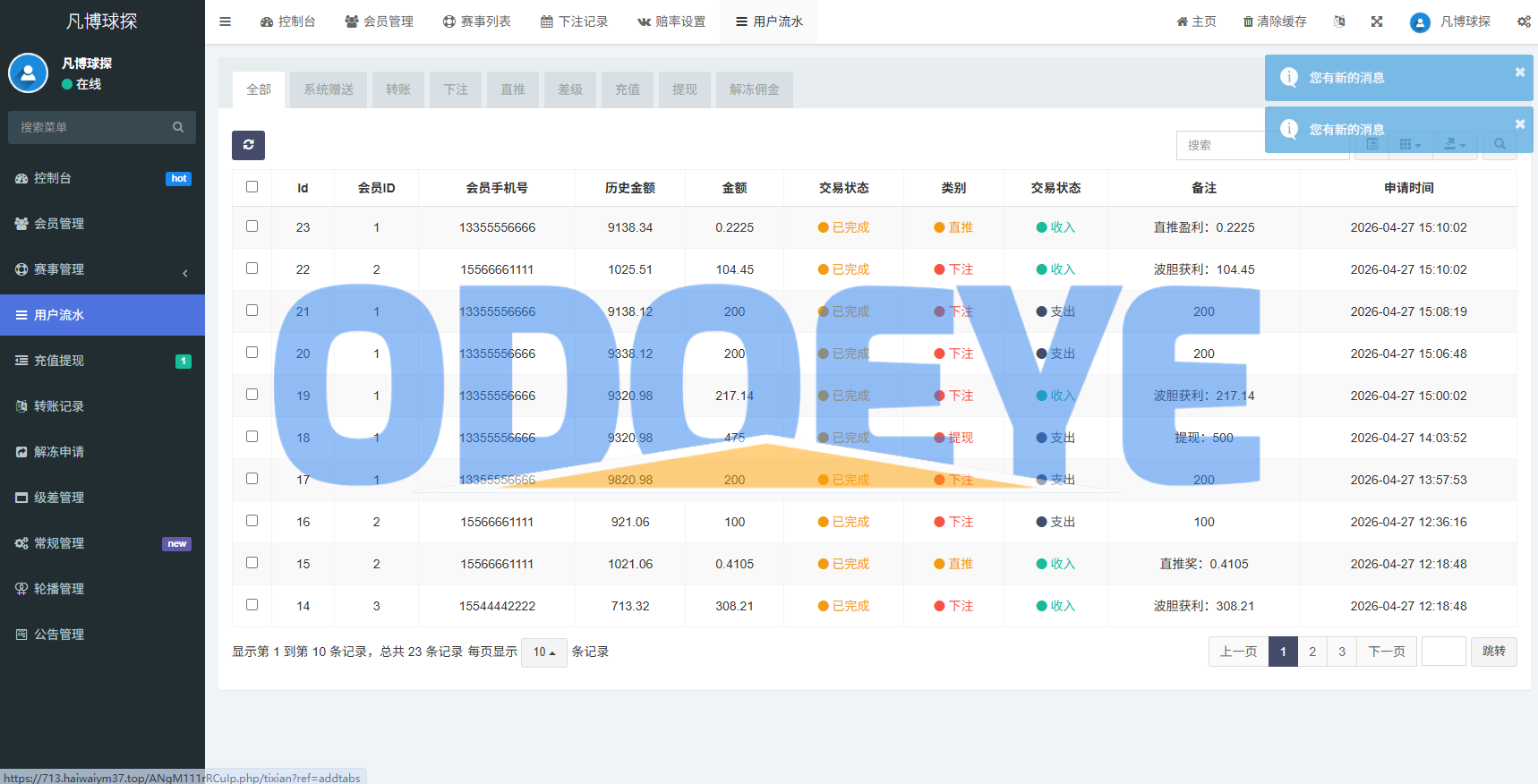The height and width of the screenshot is (784, 1538).
Task: Open 轮播管理 in the sidebar
Action: tap(102, 589)
